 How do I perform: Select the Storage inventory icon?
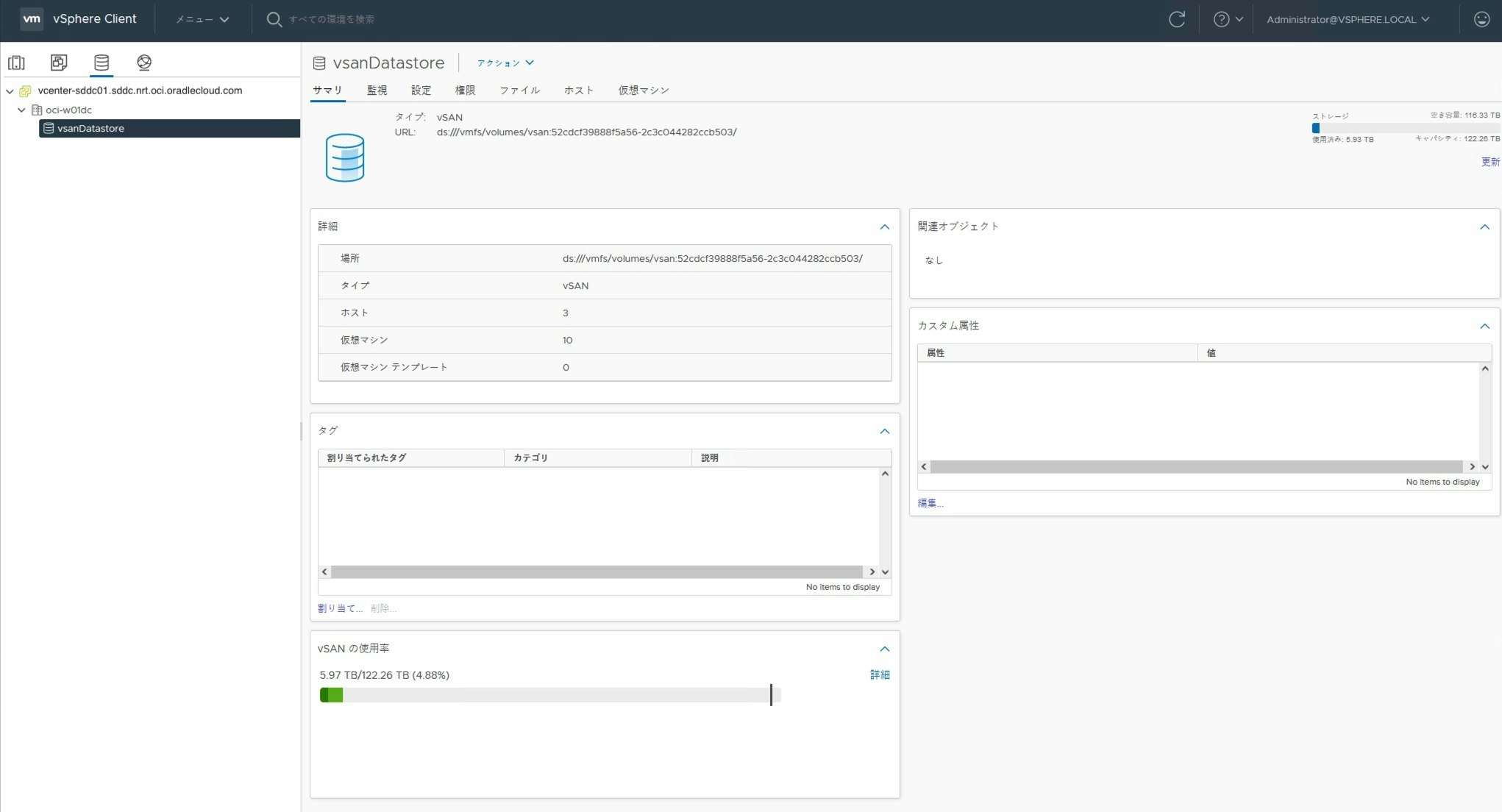point(102,63)
